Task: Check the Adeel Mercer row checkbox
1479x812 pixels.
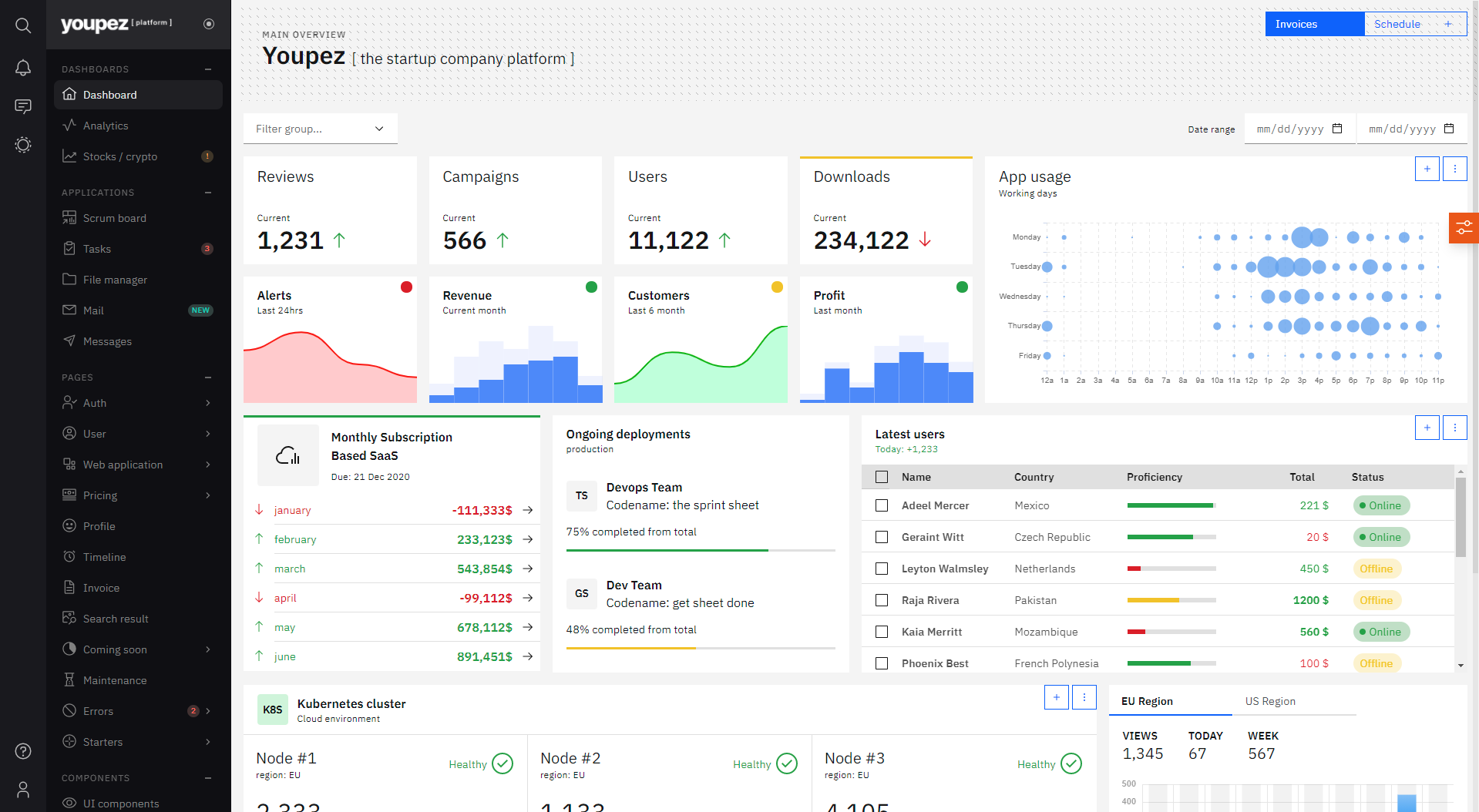Action: pyautogui.click(x=882, y=505)
